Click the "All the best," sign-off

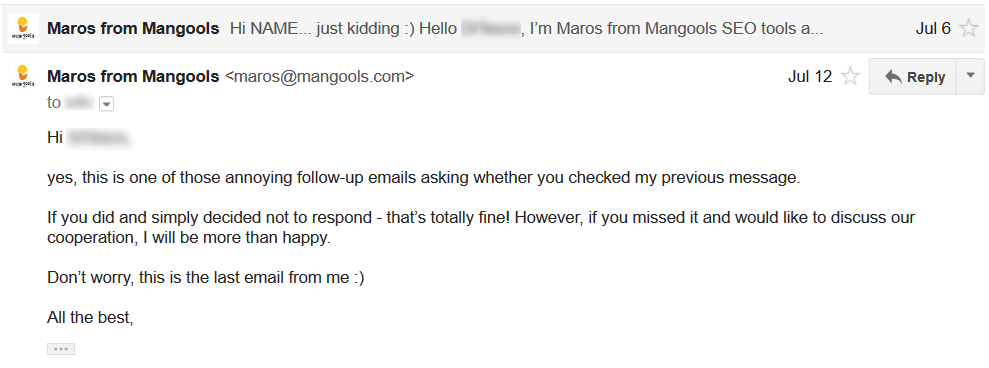point(90,318)
